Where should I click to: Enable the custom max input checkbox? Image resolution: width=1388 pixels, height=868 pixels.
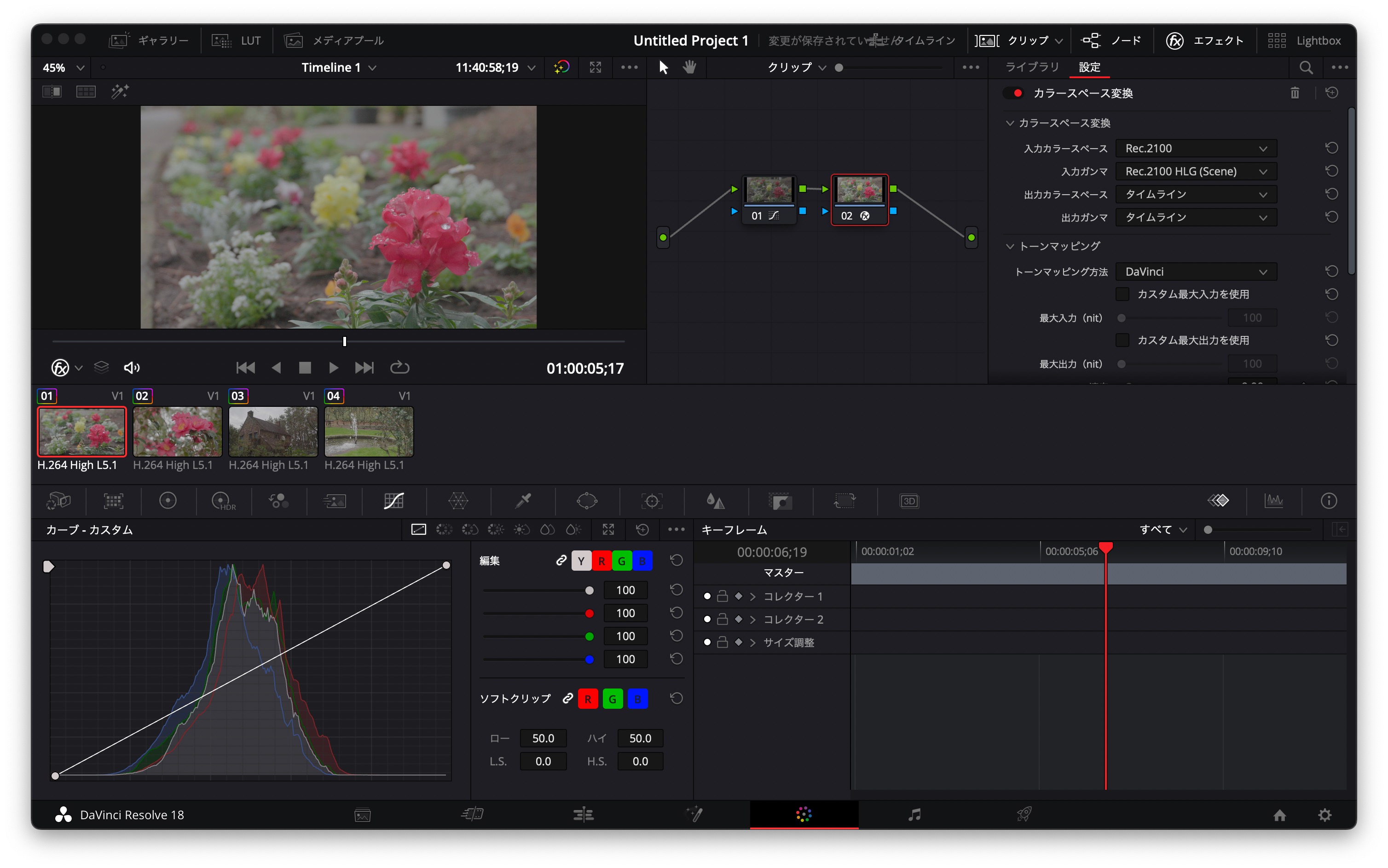click(x=1122, y=294)
